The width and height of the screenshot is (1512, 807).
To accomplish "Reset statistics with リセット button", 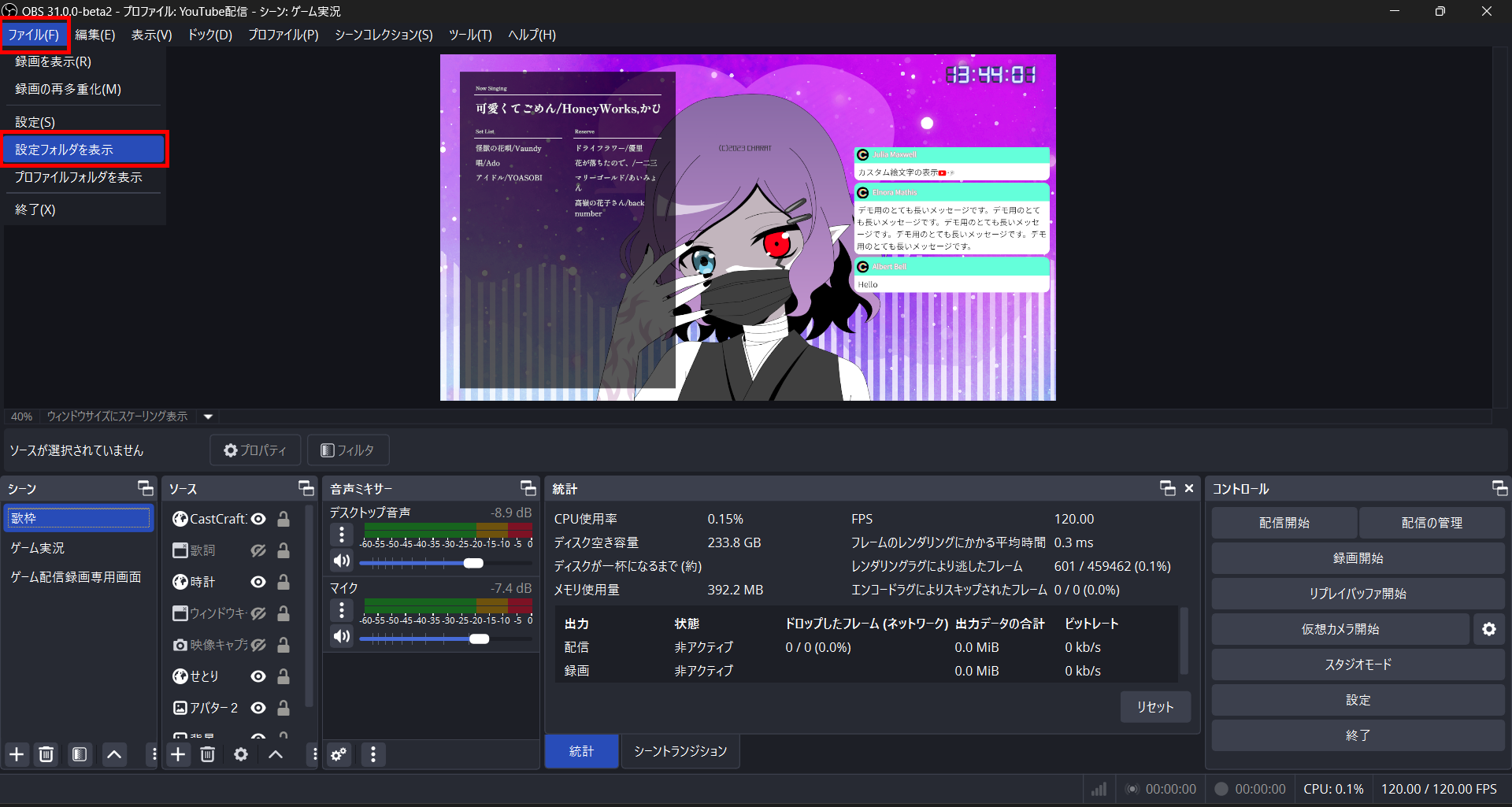I will pyautogui.click(x=1155, y=707).
